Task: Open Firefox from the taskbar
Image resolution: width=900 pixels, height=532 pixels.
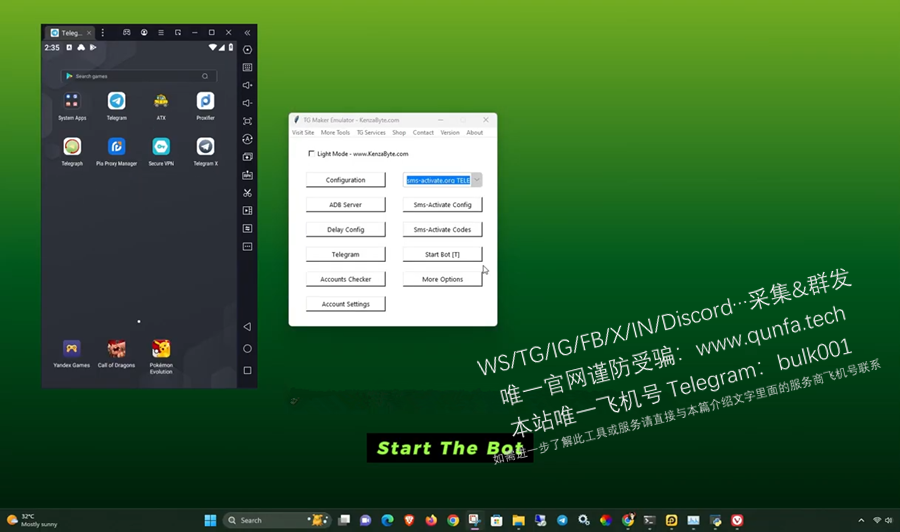Action: (x=431, y=520)
